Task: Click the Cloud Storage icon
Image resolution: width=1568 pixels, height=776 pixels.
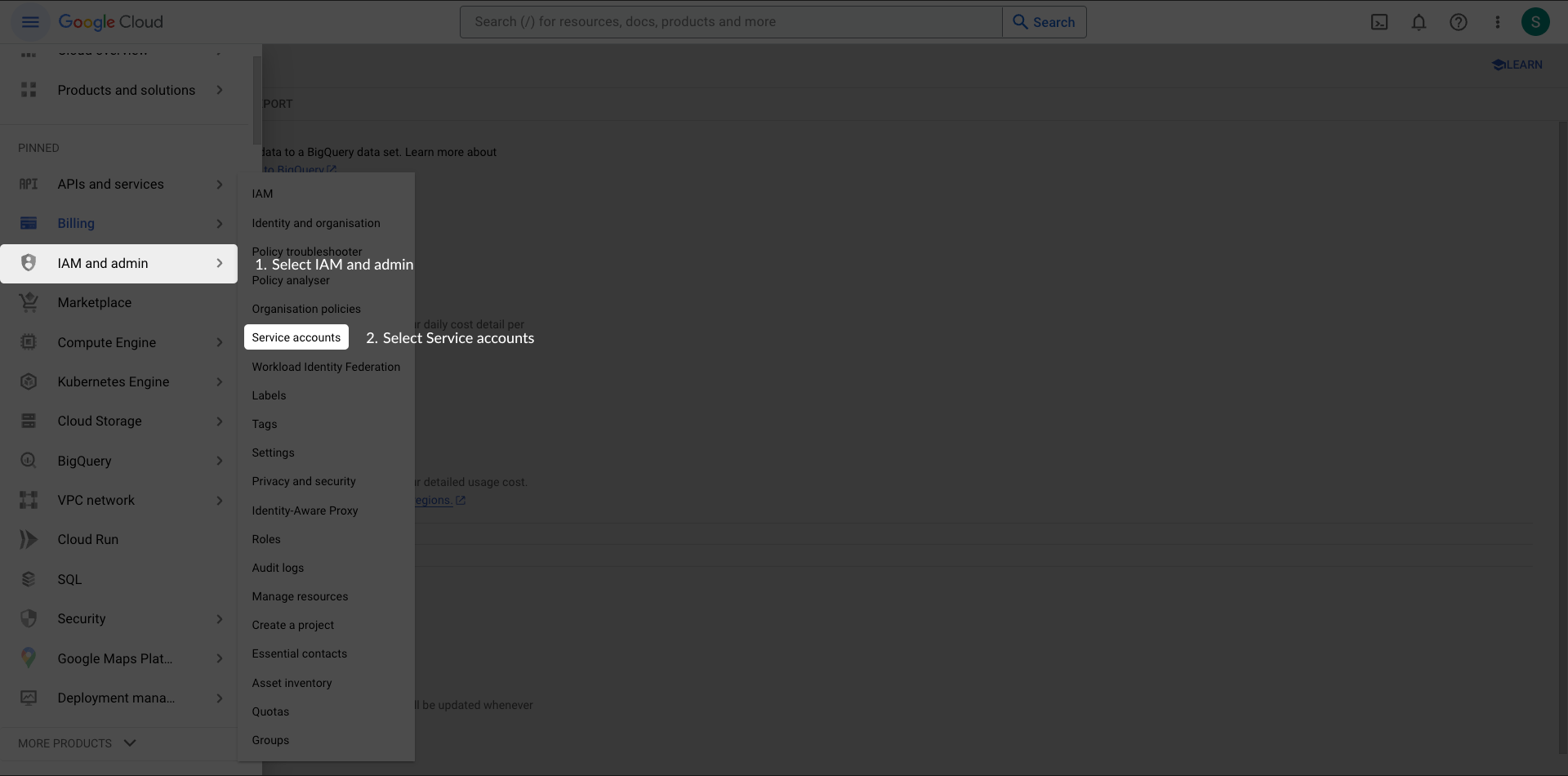Action: 29,421
